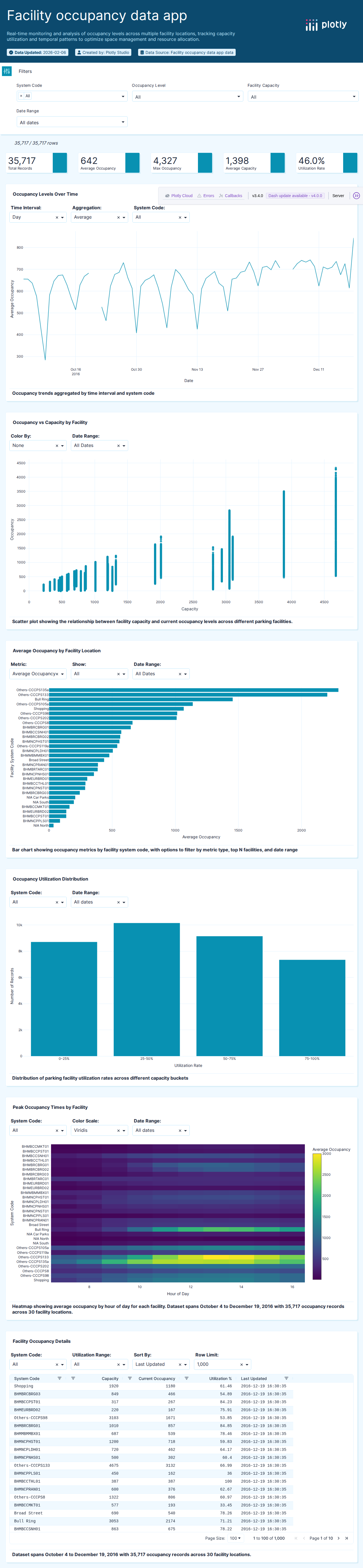Click the Created by Plotly Studio badge
The width and height of the screenshot is (363, 1568).
tap(103, 52)
